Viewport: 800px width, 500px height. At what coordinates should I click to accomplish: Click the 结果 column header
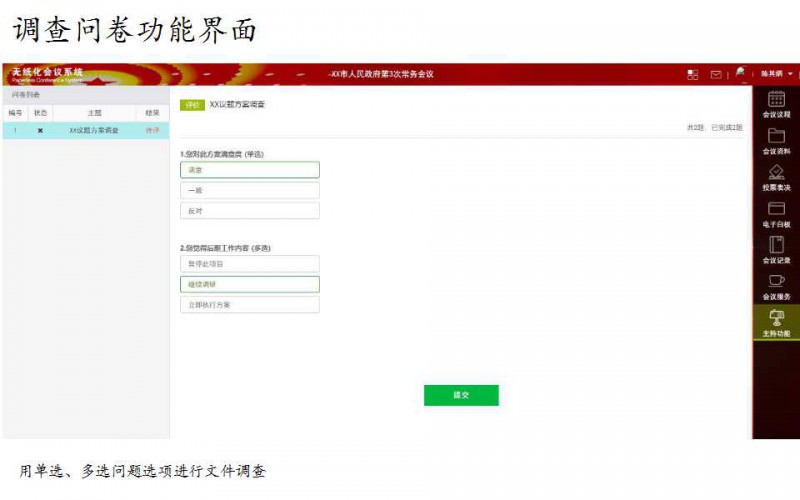[x=152, y=113]
